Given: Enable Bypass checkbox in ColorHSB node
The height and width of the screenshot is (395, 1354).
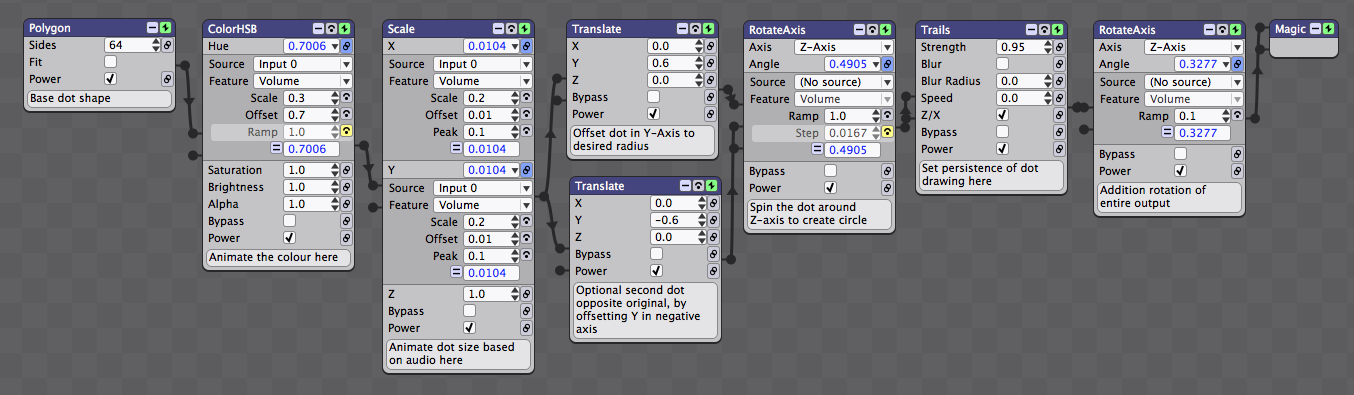Looking at the screenshot, I should pos(290,221).
